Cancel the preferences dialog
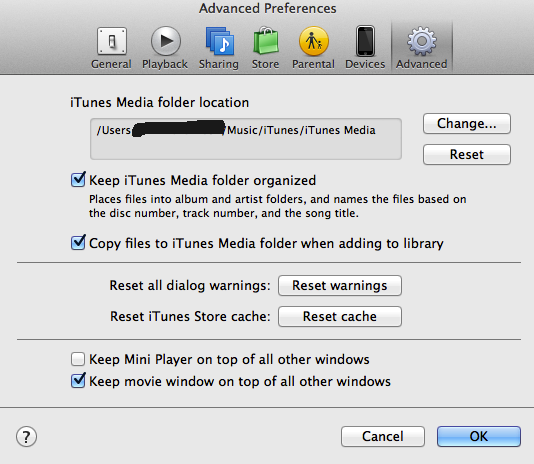 pos(383,436)
